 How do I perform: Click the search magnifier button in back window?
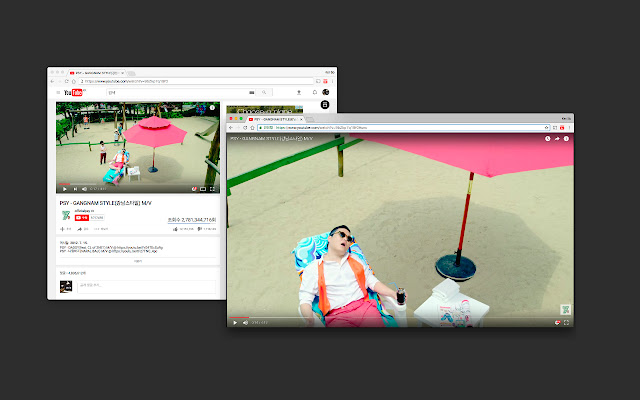click(264, 93)
